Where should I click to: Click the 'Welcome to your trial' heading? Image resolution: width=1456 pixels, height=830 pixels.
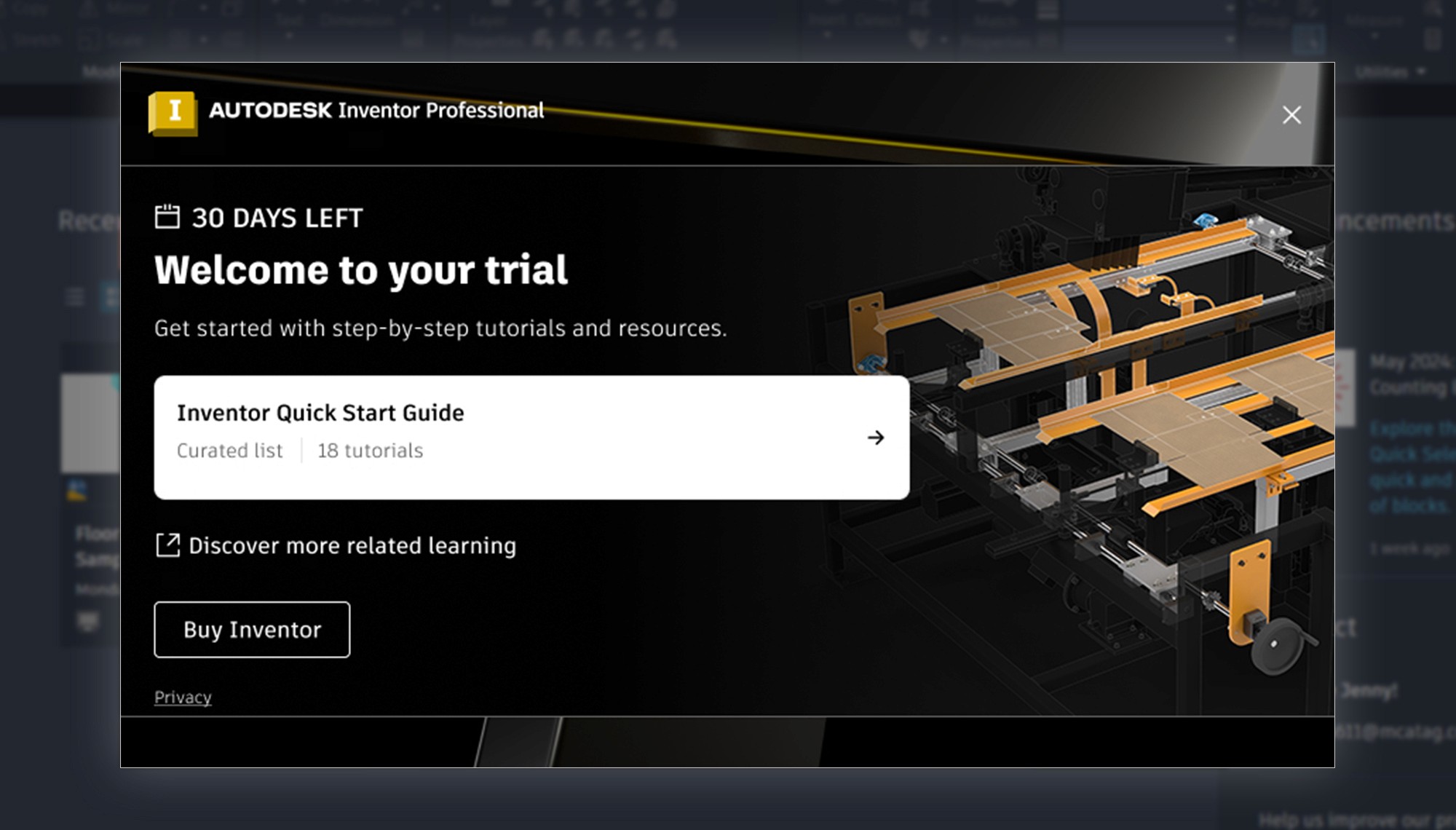(361, 270)
